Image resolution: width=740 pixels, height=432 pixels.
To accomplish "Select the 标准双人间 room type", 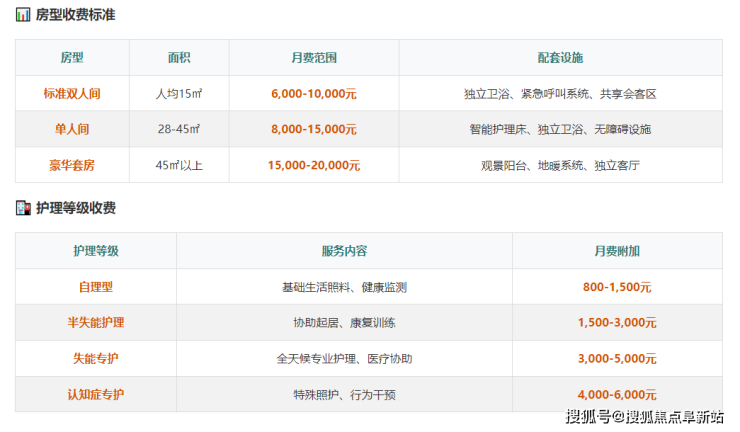I will tap(72, 94).
